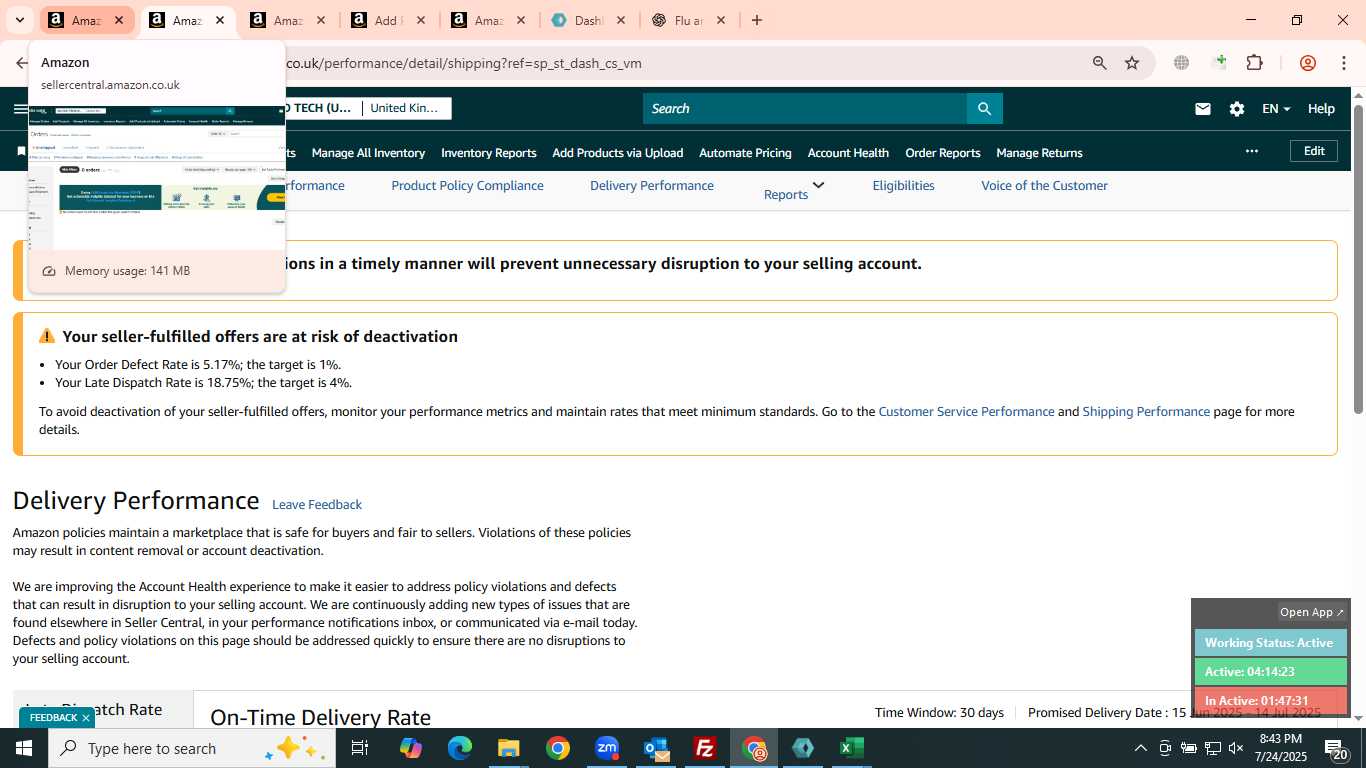Switch to the Add browser tab
This screenshot has height=768, width=1366.
388,20
